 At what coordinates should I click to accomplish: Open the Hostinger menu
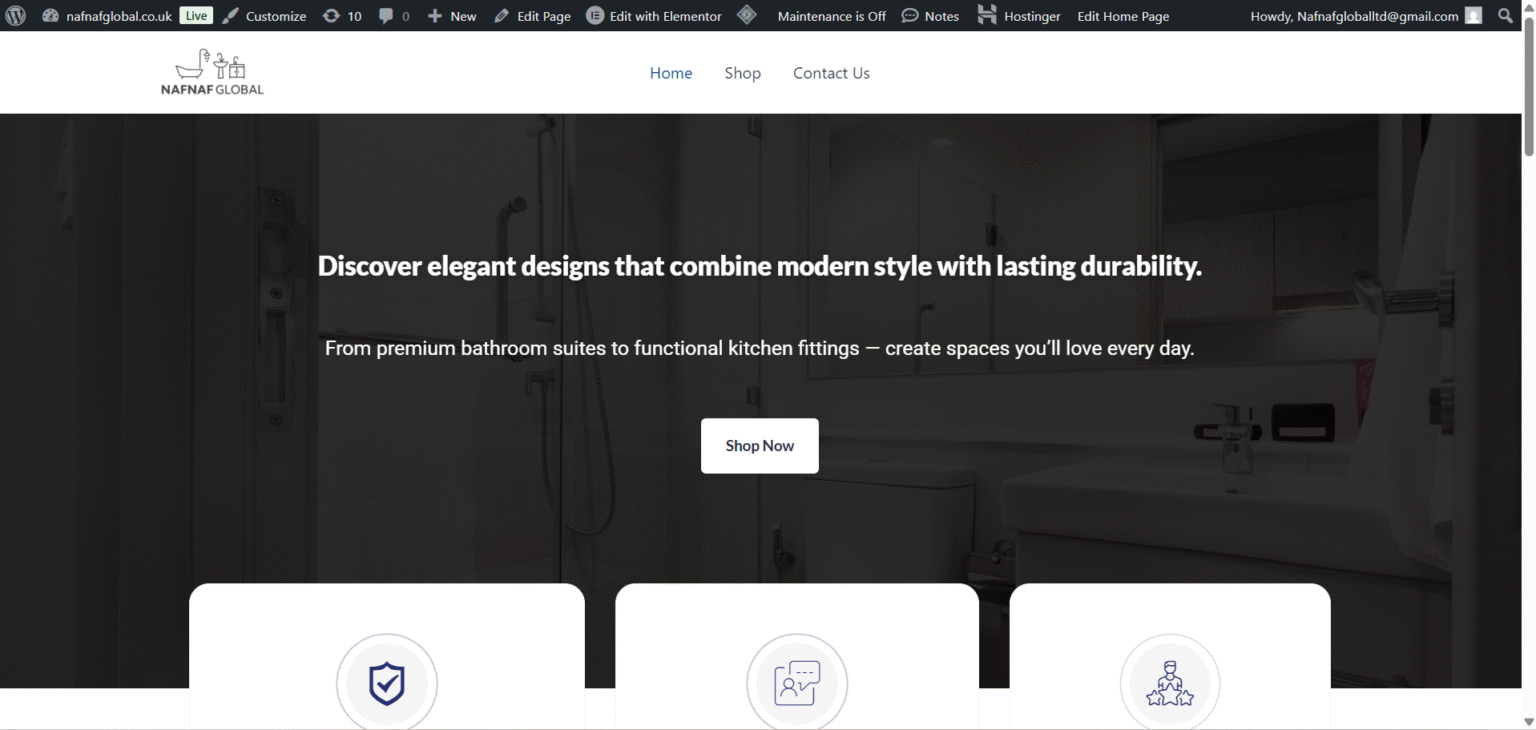(1019, 16)
